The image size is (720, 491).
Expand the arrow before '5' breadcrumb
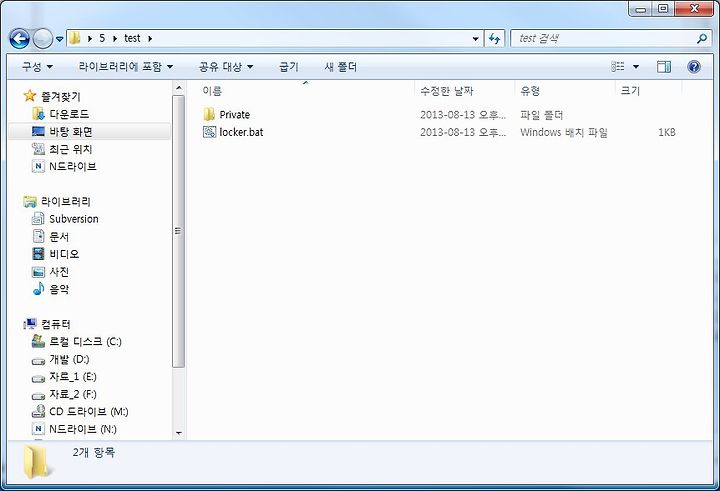click(x=90, y=39)
